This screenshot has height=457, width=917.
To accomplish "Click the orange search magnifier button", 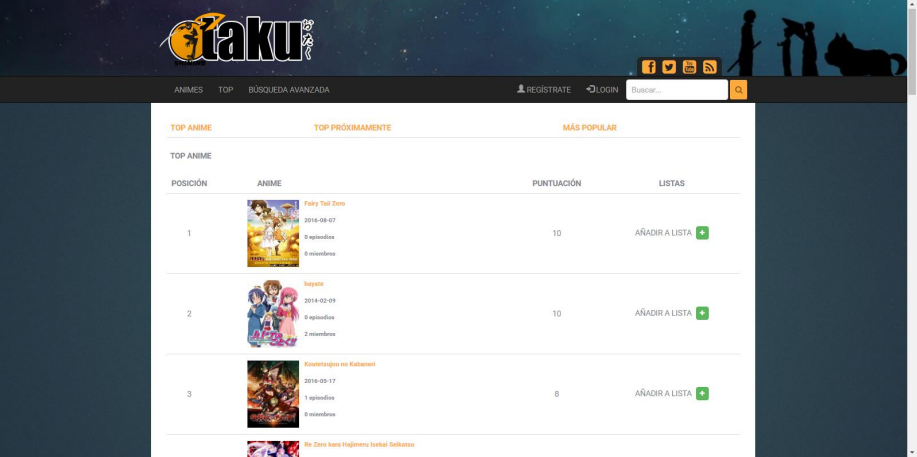I will pos(739,90).
